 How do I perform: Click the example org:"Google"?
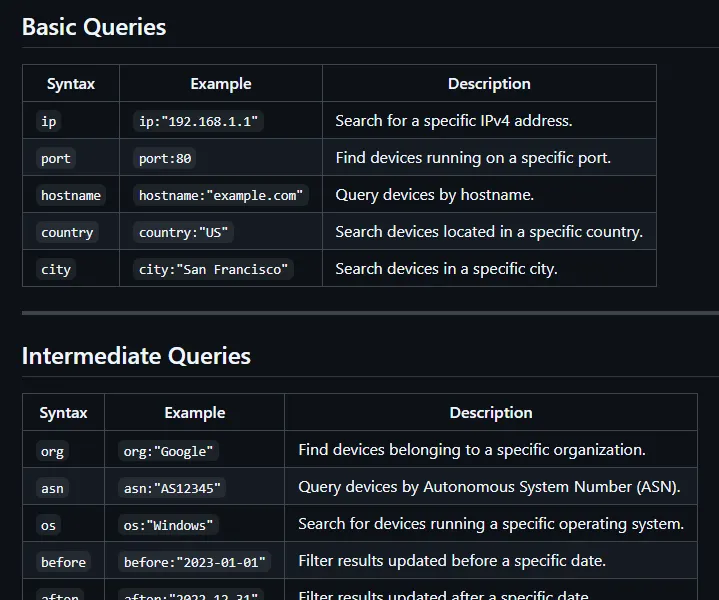168,451
